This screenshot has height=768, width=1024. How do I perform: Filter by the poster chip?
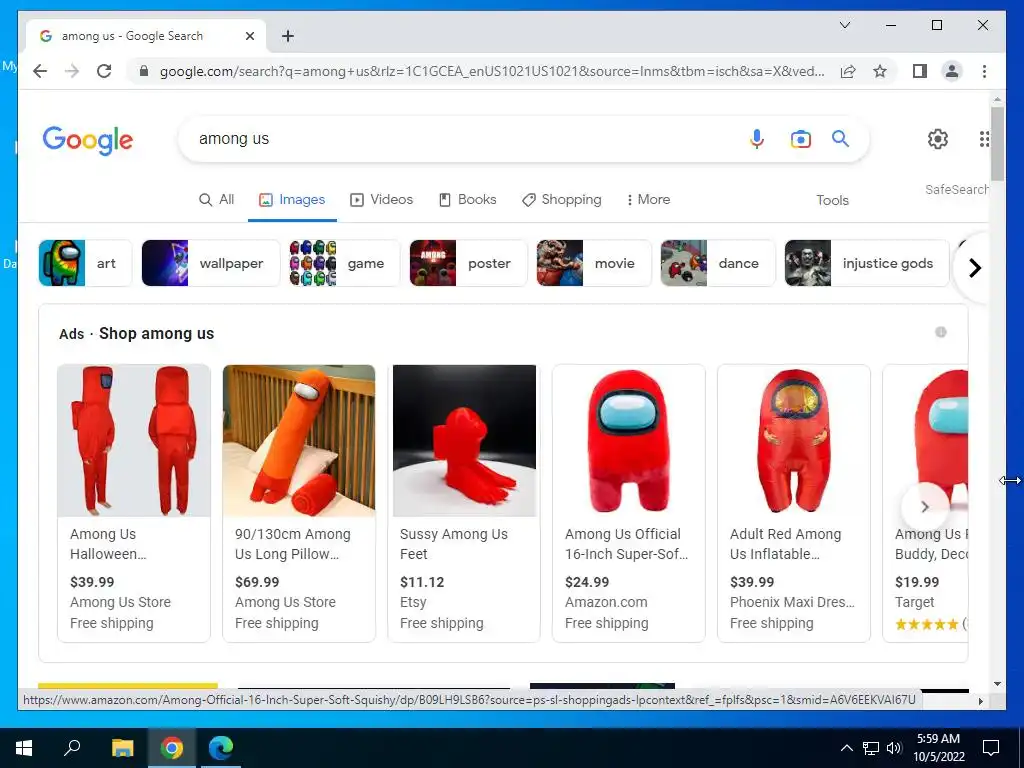coord(468,263)
